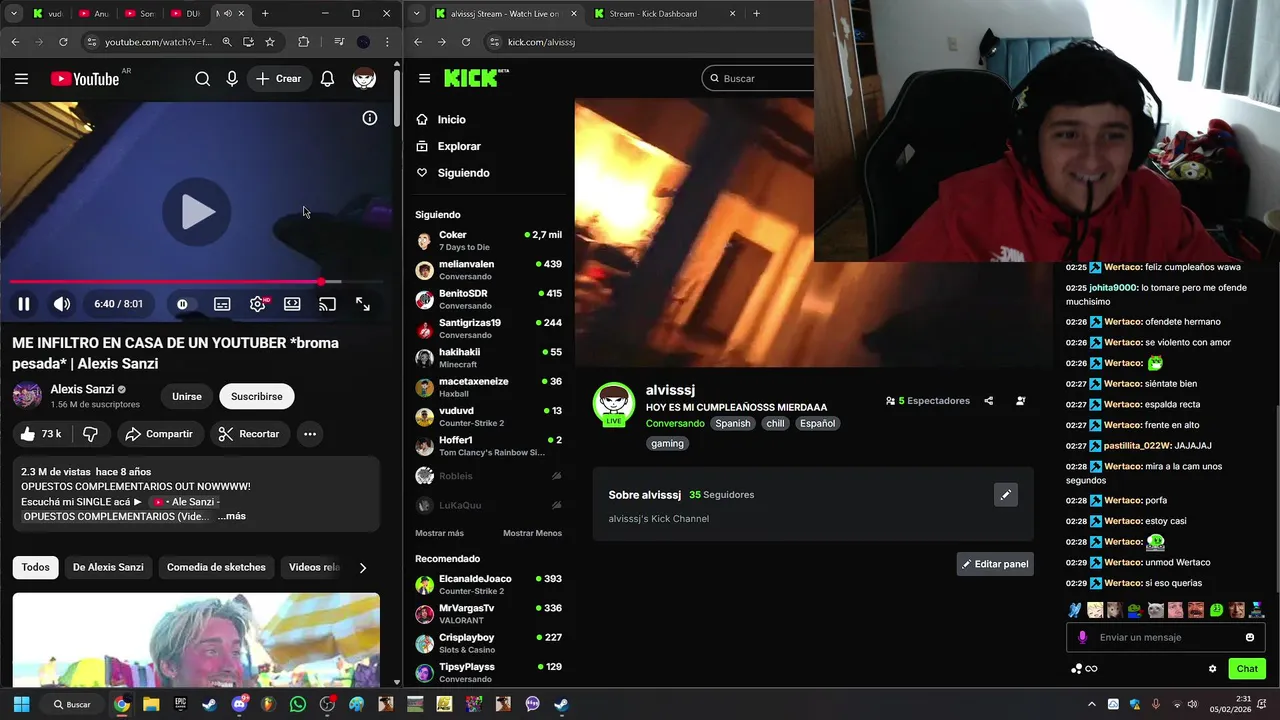Expand video description with ...más

(x=231, y=516)
